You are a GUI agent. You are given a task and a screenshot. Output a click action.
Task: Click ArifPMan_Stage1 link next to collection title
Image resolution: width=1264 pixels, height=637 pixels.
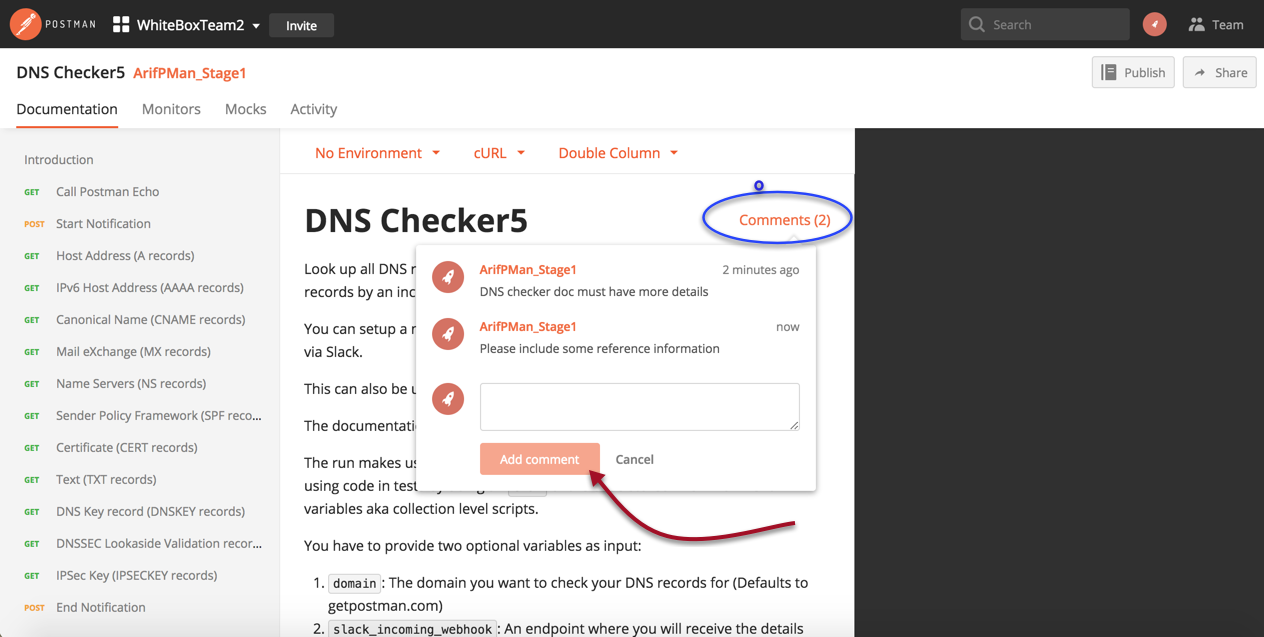point(190,73)
